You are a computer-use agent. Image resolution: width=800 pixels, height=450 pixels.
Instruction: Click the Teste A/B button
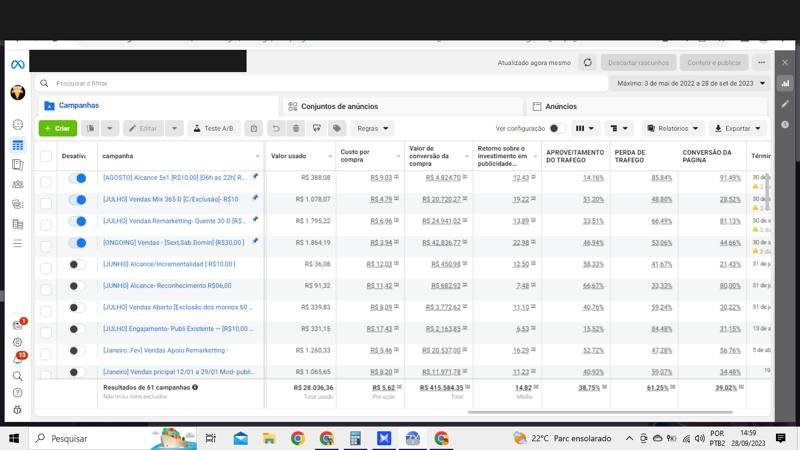213,129
